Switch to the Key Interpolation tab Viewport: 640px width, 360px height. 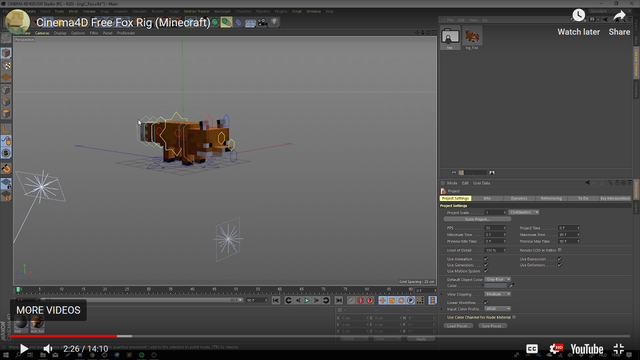click(x=615, y=198)
